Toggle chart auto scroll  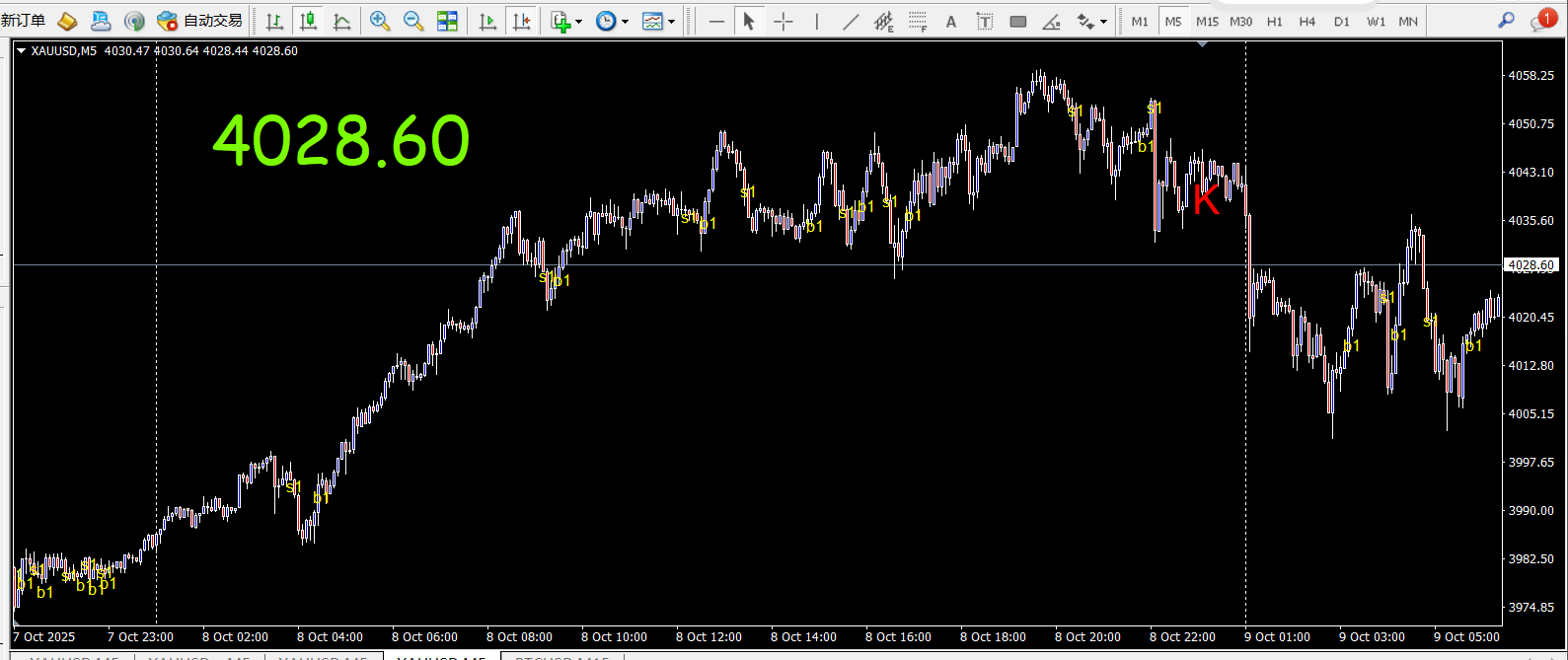(486, 21)
